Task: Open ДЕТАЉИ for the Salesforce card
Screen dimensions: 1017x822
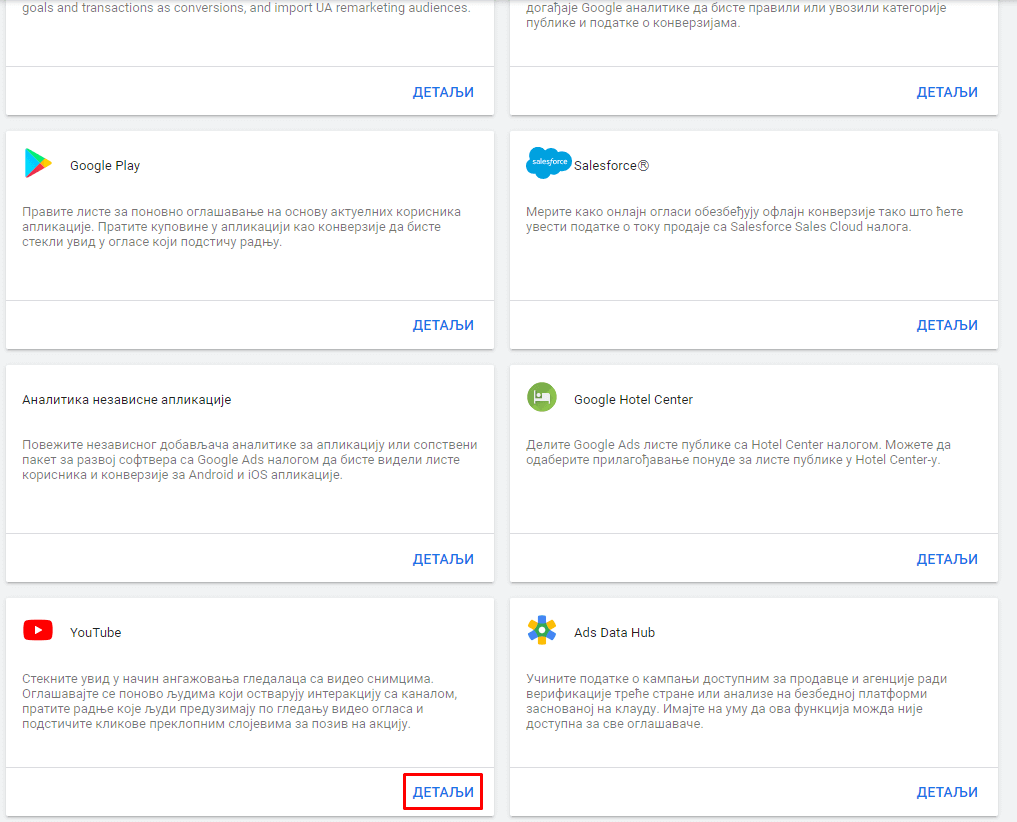Action: coord(947,325)
